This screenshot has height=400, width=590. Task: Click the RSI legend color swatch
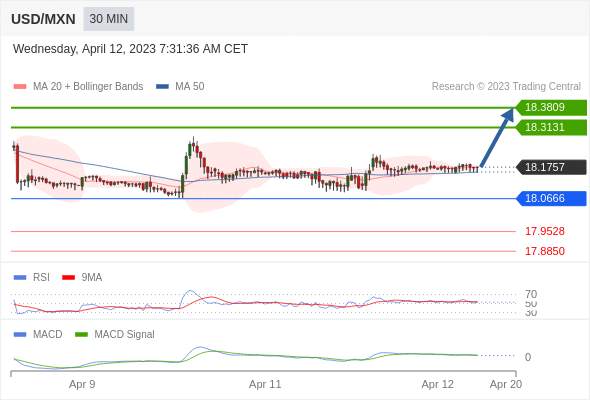(20, 278)
